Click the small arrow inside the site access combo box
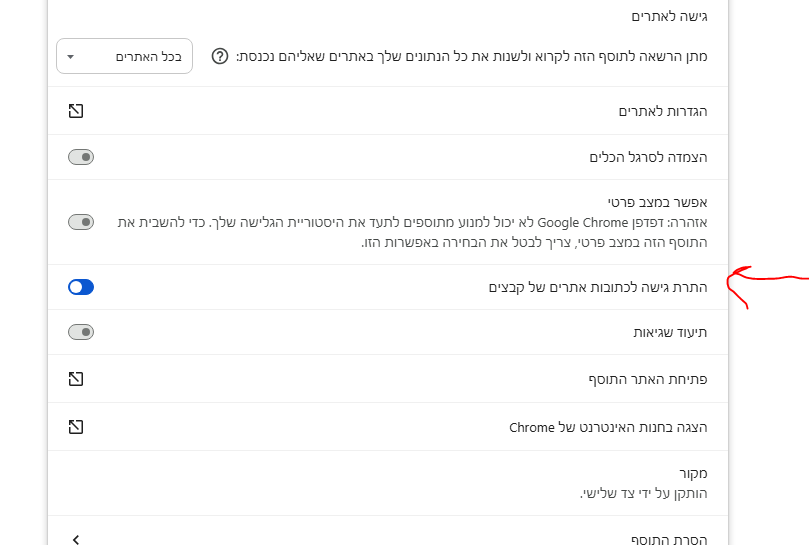 (x=70, y=56)
